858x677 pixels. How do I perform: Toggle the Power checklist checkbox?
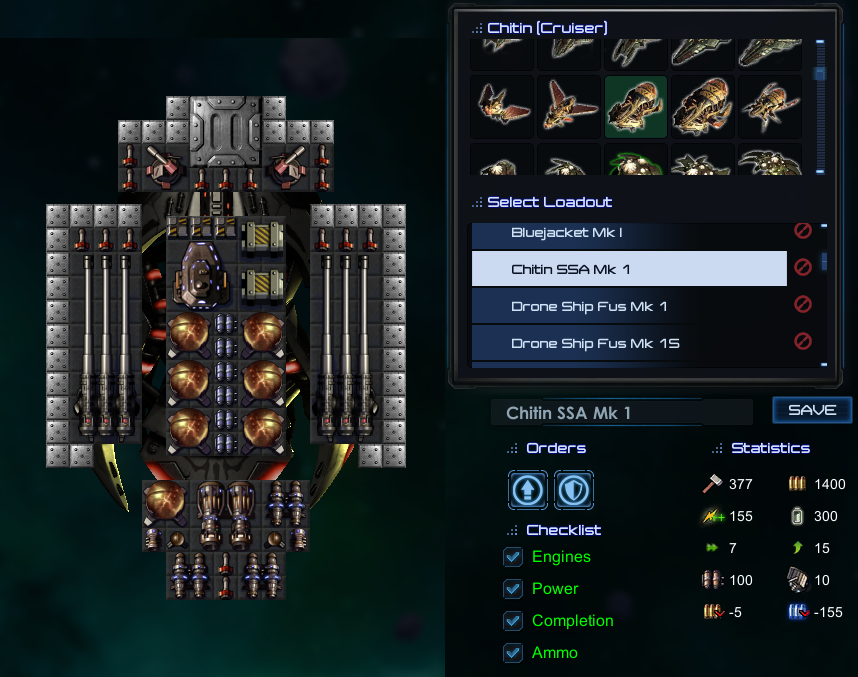pyautogui.click(x=513, y=589)
